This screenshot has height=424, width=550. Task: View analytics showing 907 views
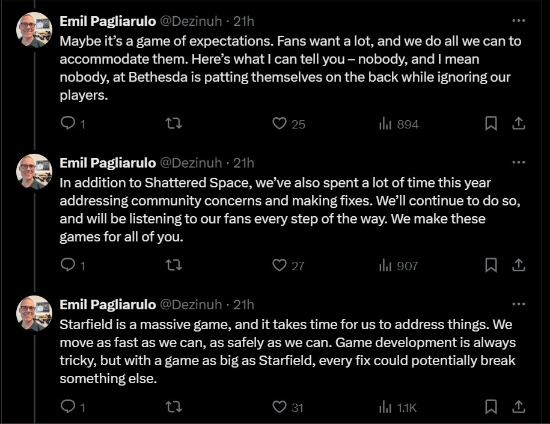[398, 266]
